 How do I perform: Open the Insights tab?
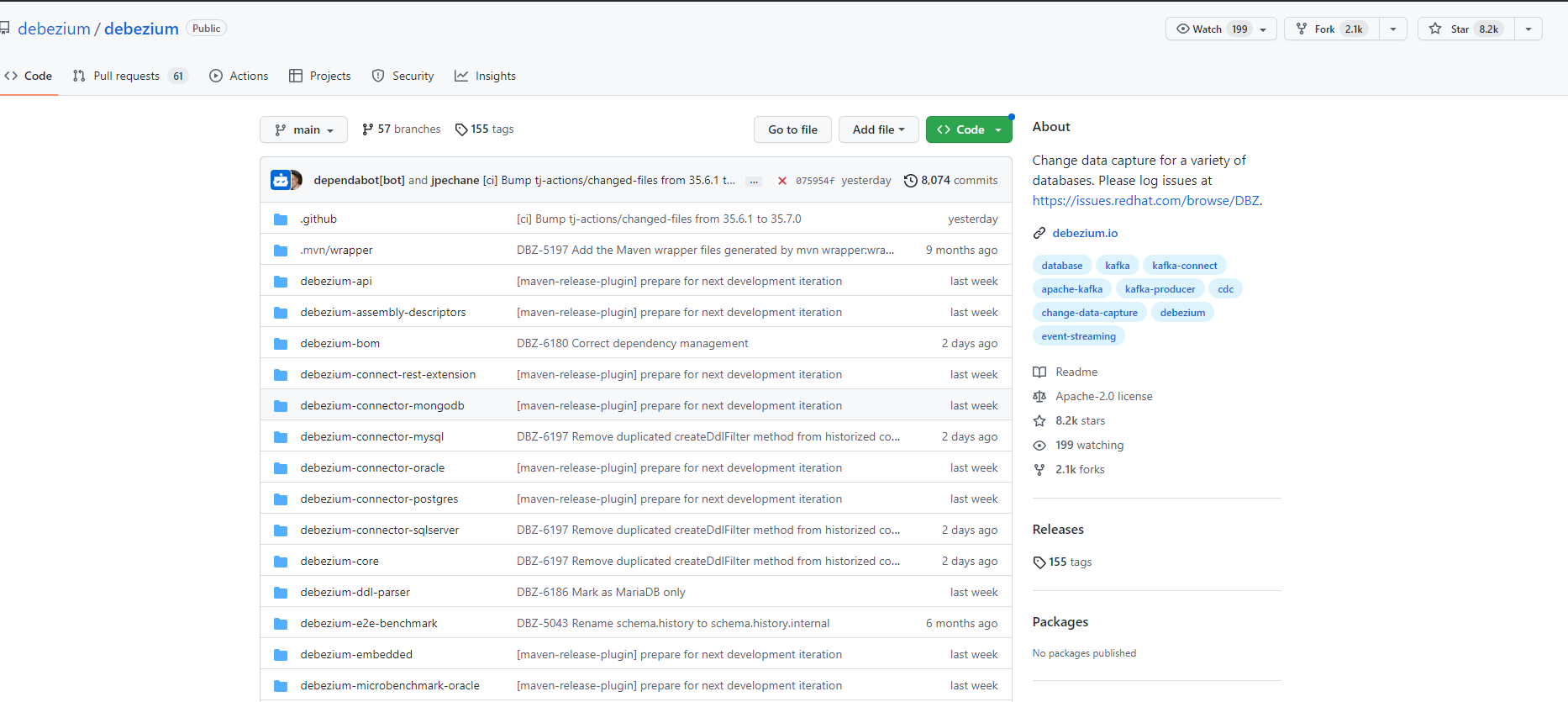(x=486, y=76)
